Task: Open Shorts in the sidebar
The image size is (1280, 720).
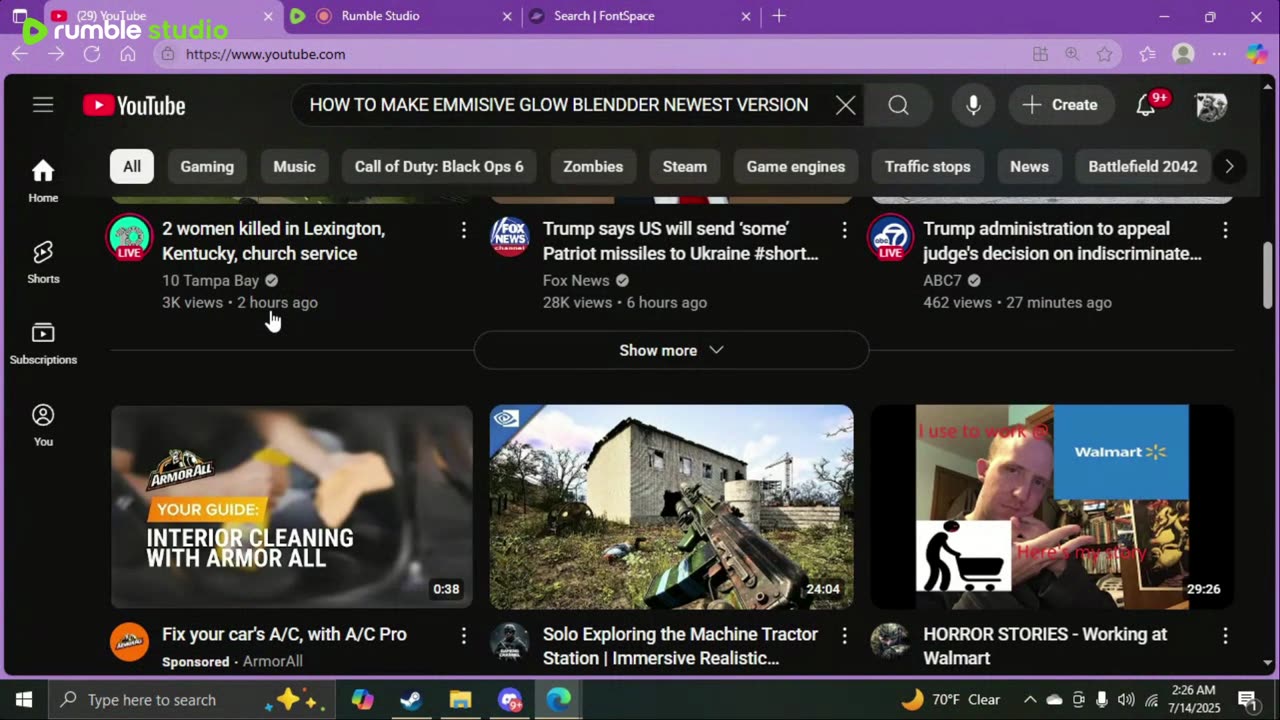Action: click(x=43, y=262)
